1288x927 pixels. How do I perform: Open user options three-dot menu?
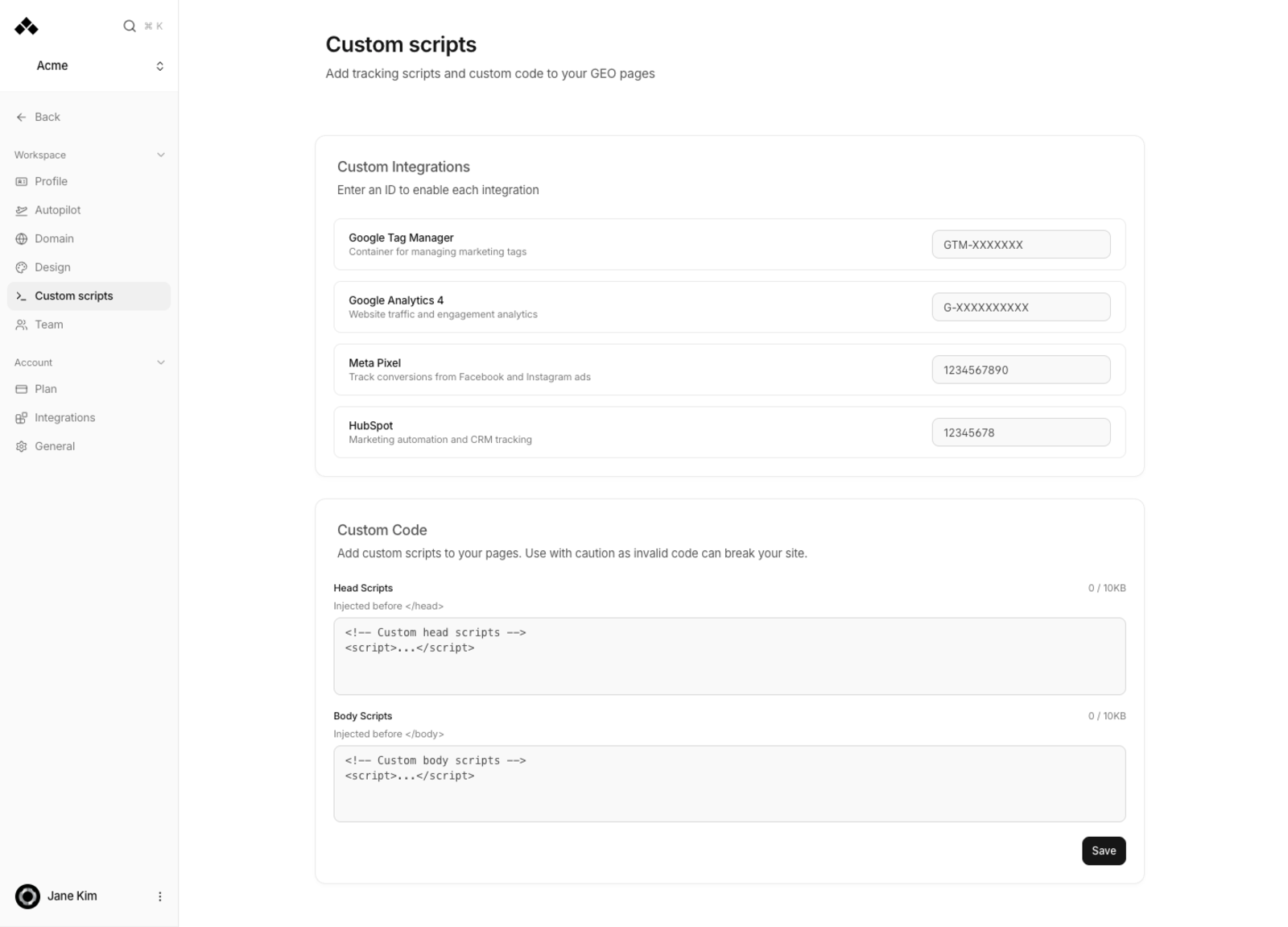tap(159, 896)
